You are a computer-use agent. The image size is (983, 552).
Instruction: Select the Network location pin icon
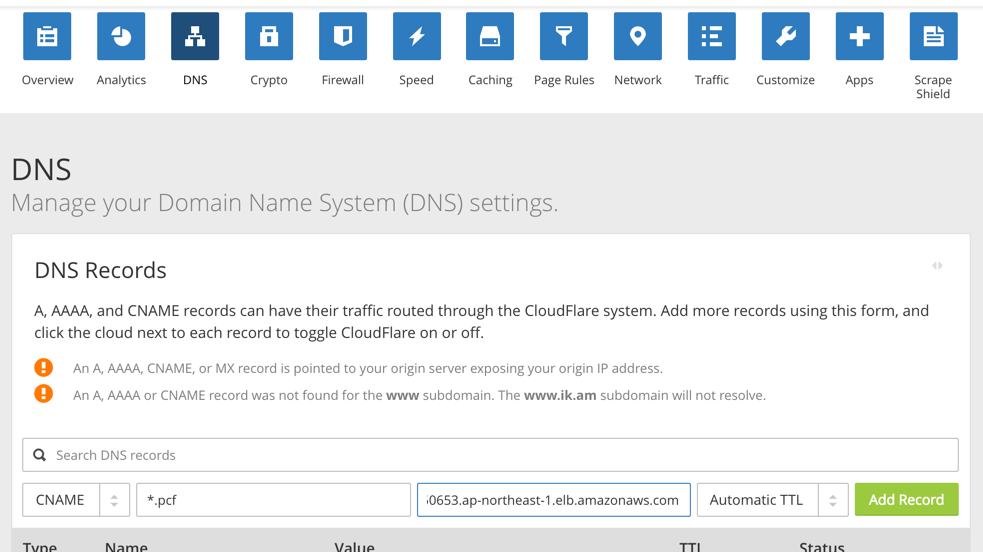click(x=638, y=37)
